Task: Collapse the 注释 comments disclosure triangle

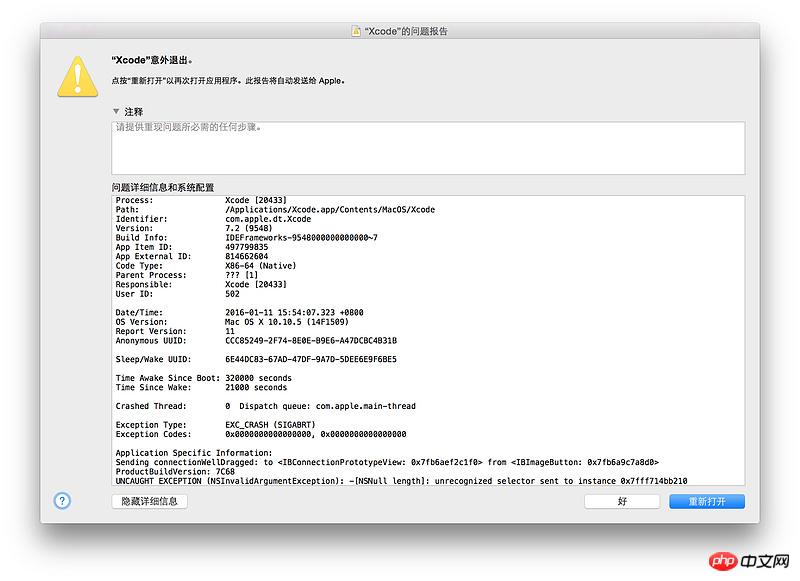Action: coord(116,111)
